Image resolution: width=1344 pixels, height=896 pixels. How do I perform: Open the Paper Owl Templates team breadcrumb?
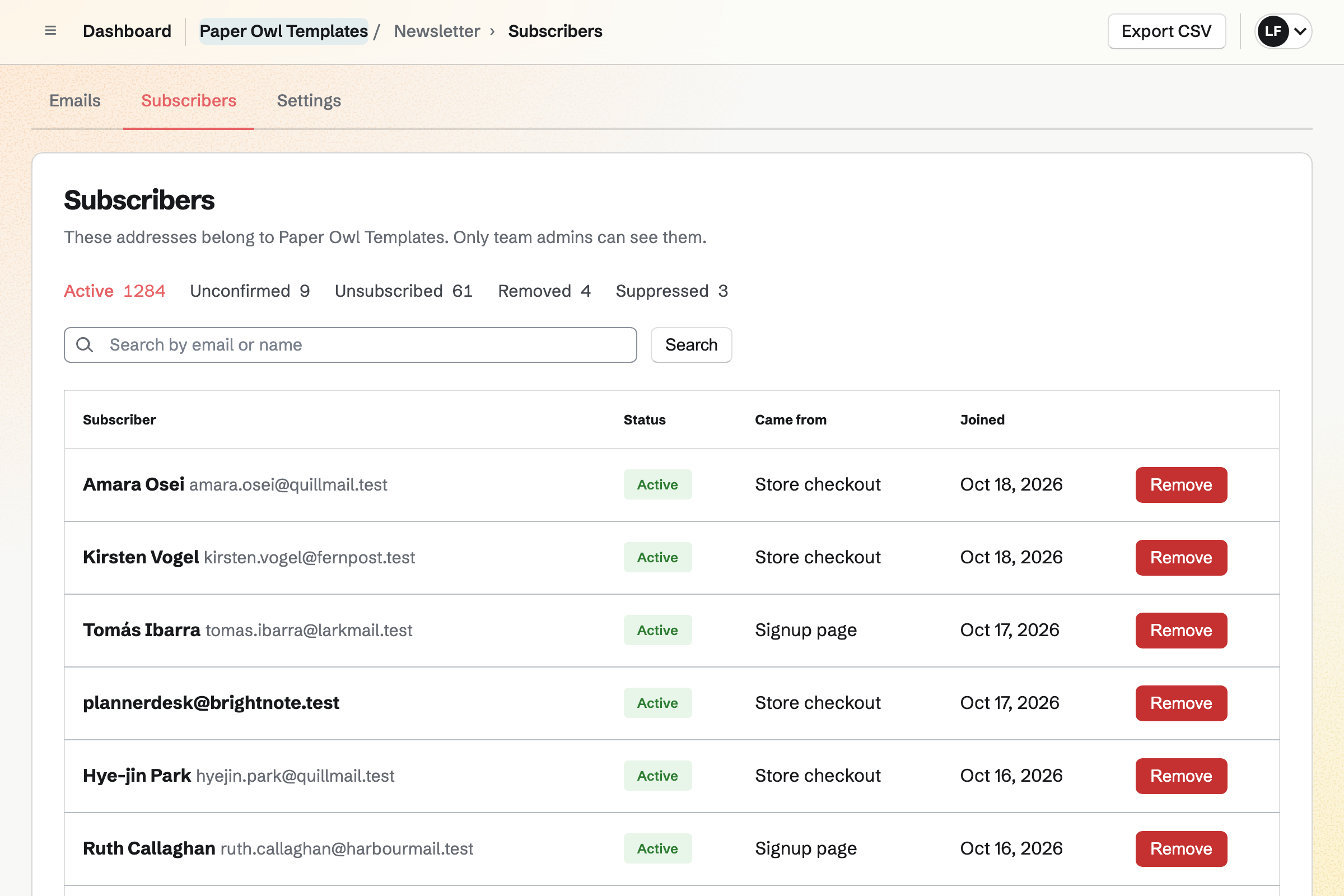point(283,31)
